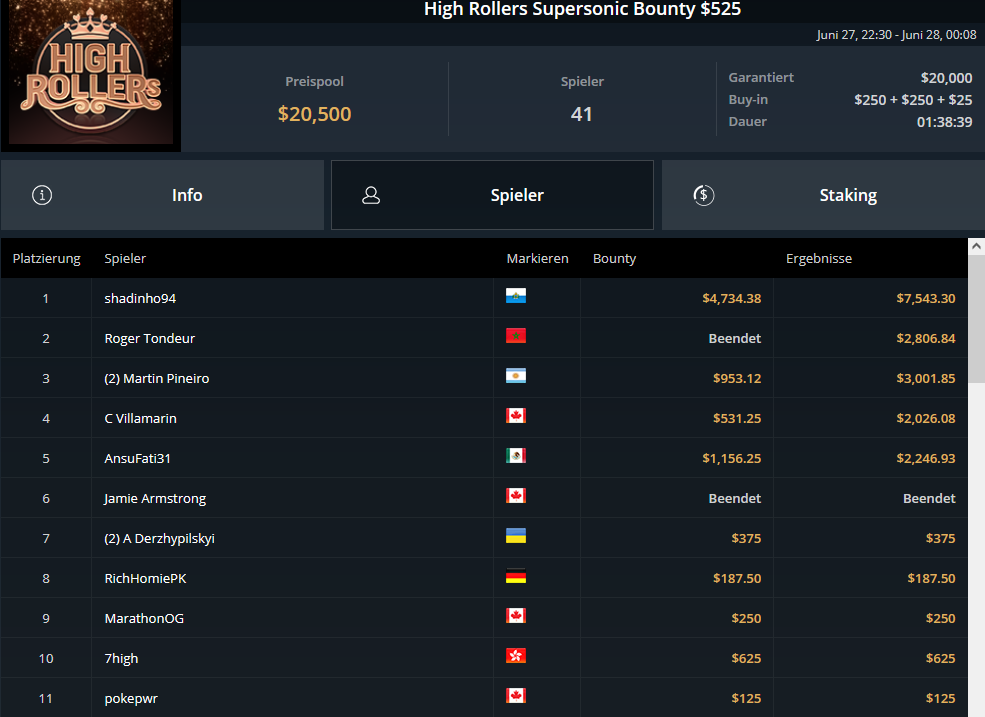This screenshot has width=985, height=717.
Task: Select player Jamie Armstrong
Action: [155, 498]
